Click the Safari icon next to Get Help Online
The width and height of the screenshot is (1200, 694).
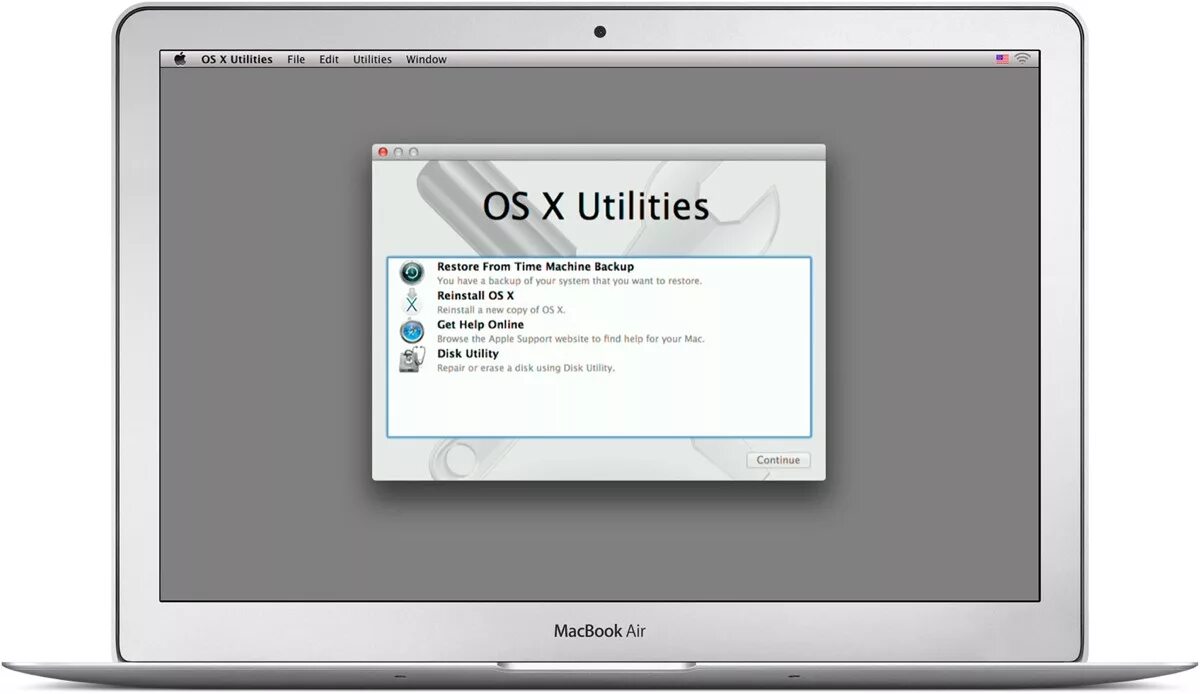click(x=411, y=330)
